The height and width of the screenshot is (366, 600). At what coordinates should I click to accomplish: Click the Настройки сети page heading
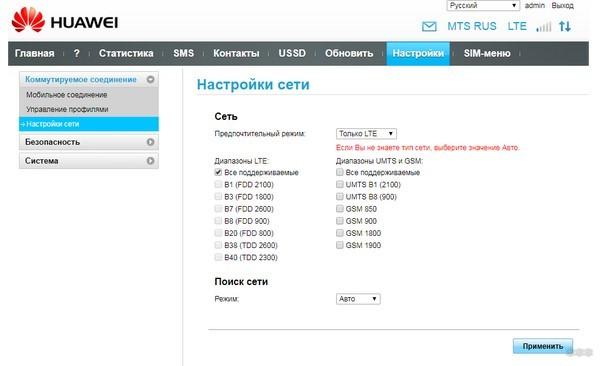[253, 84]
